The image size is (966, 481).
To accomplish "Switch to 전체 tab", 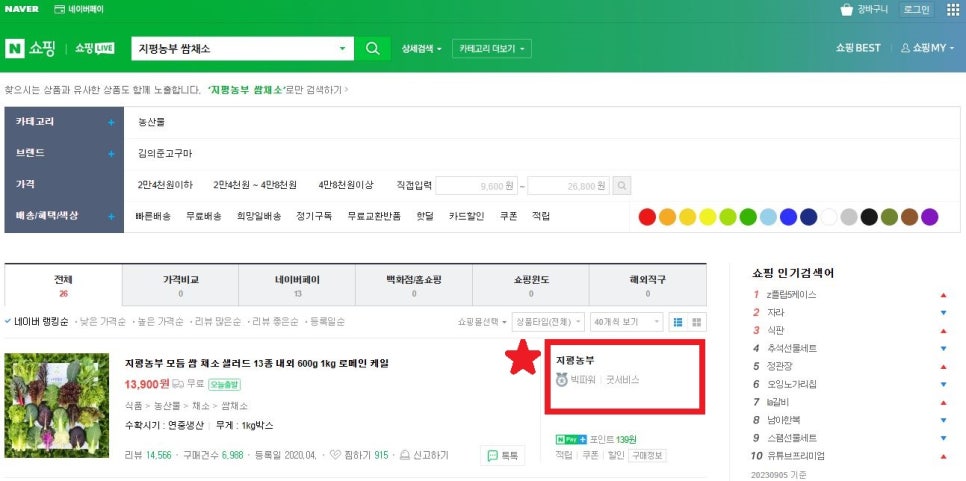I will [x=63, y=286].
